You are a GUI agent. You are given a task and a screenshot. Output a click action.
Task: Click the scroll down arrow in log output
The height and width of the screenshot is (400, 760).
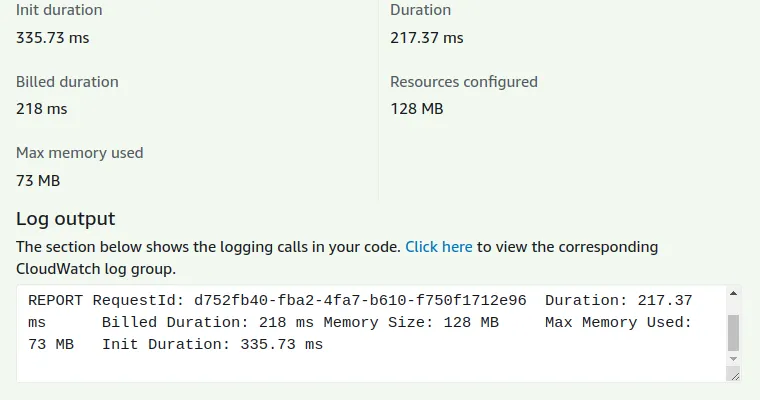(734, 358)
